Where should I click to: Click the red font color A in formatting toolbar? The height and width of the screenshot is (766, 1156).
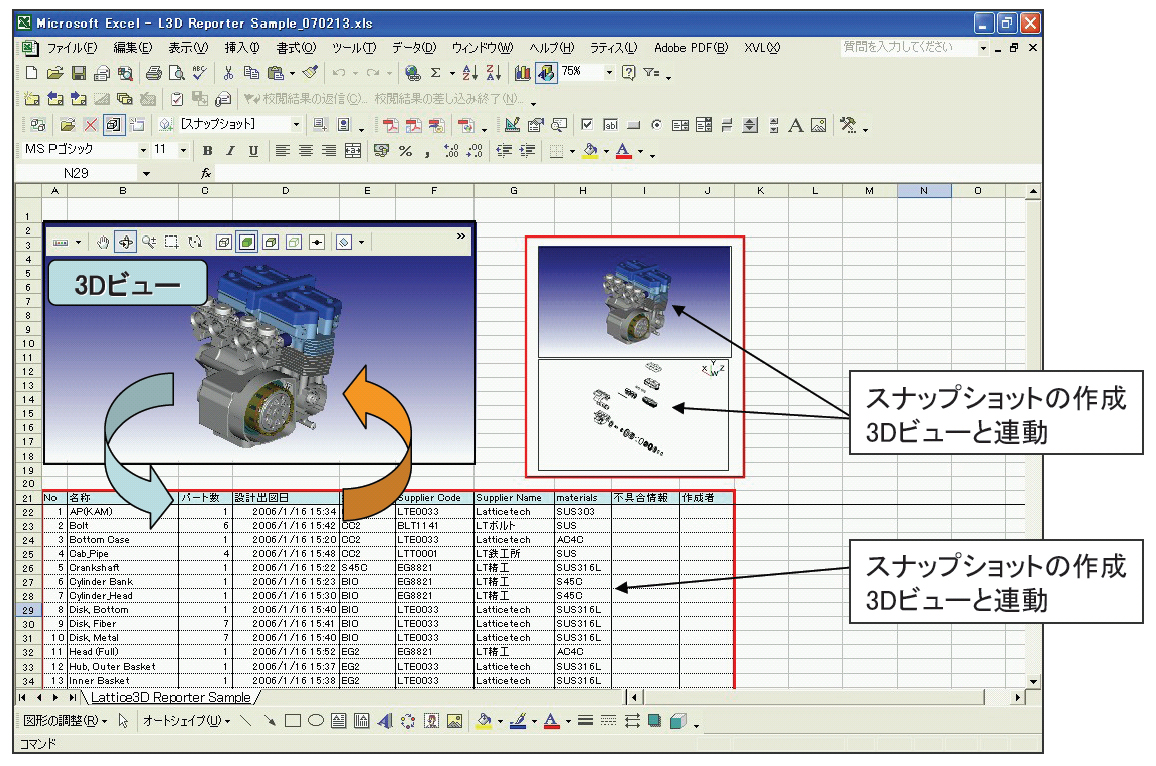[x=623, y=151]
